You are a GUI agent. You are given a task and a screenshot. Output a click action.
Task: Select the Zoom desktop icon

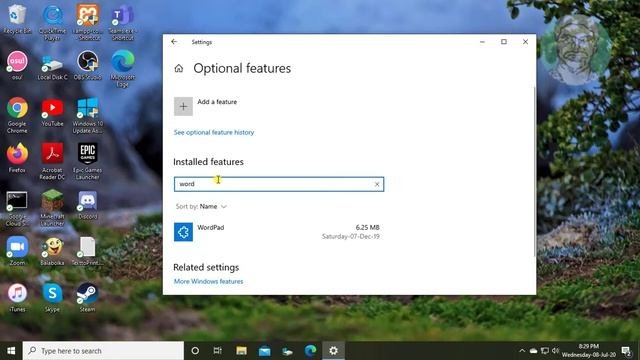point(17,251)
